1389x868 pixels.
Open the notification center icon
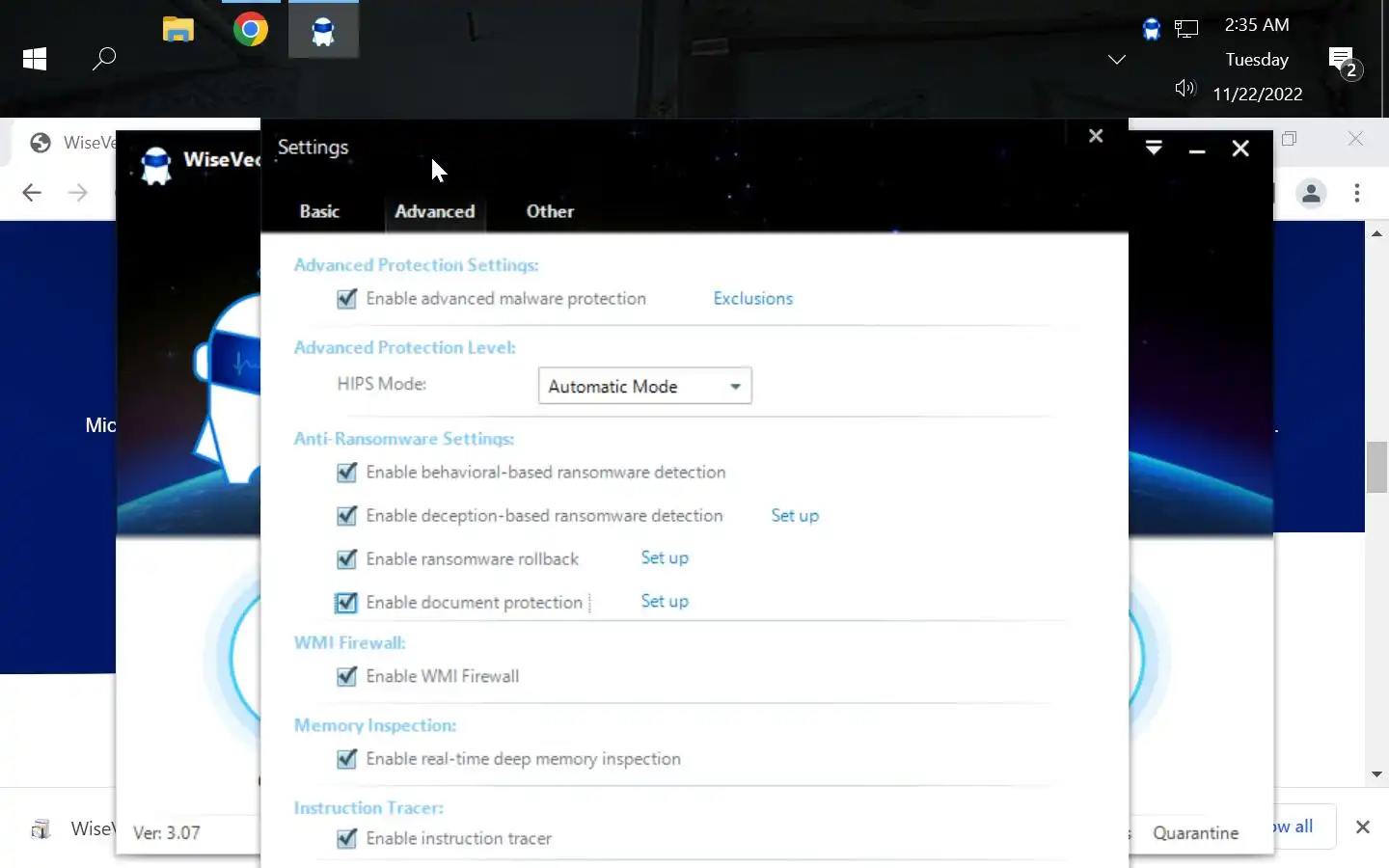[1345, 64]
